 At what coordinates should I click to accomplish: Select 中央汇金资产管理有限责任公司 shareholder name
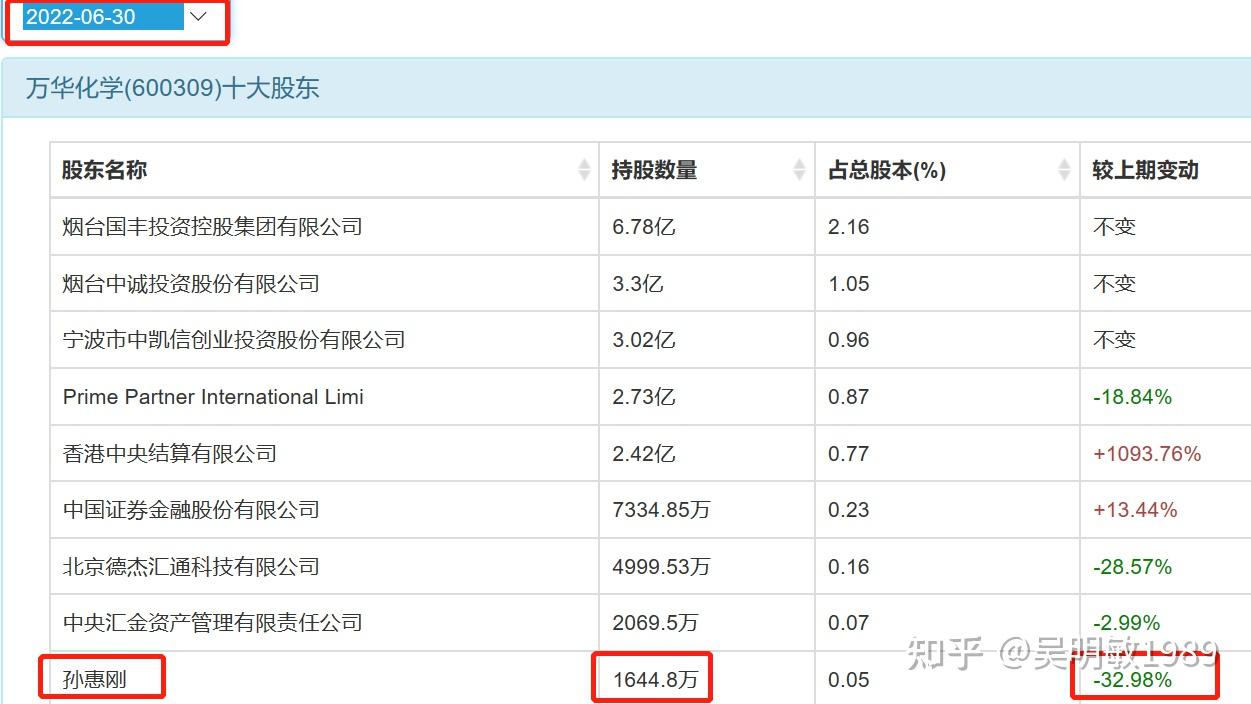pyautogui.click(x=212, y=623)
